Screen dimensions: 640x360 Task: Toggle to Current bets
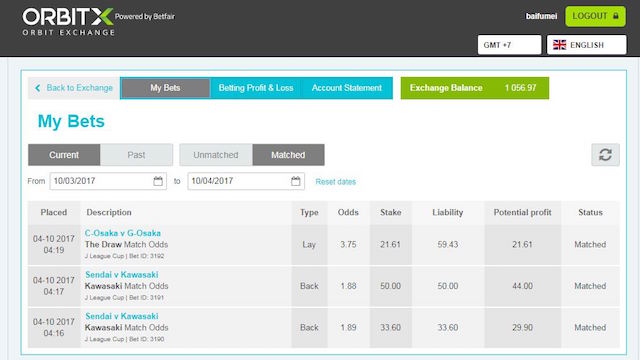64,155
